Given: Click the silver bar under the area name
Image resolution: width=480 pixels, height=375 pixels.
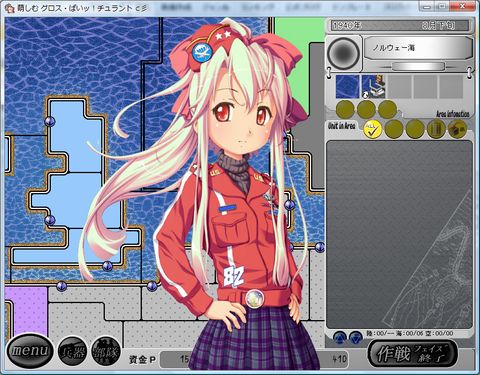Looking at the screenshot, I should pos(418,66).
